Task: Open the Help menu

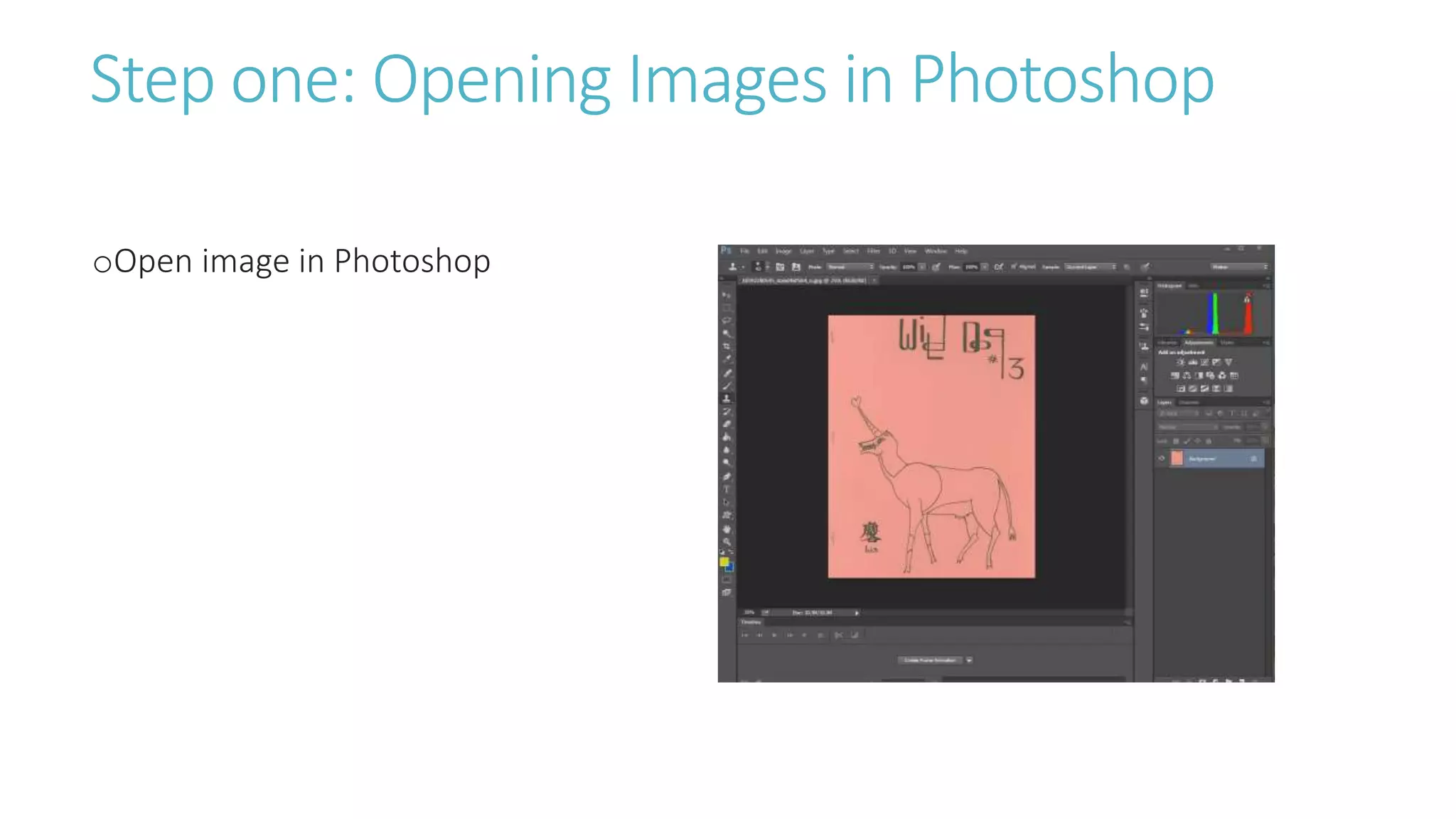Action: click(961, 251)
